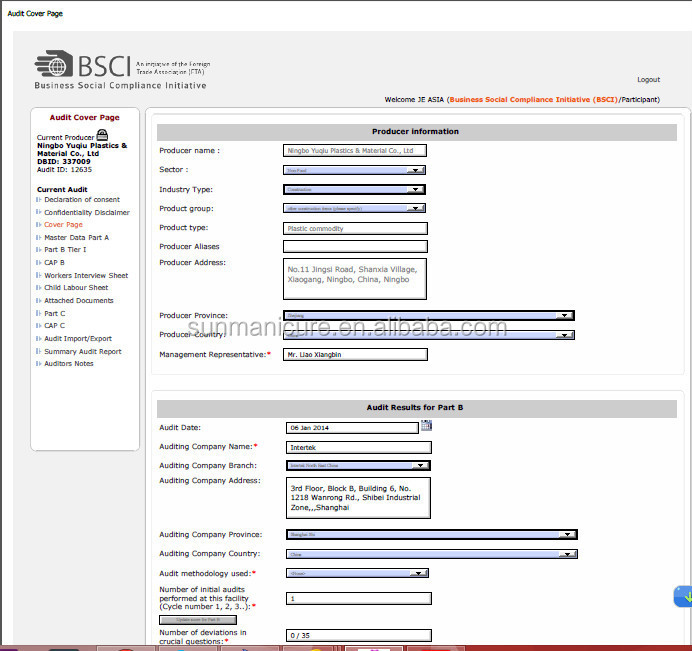The height and width of the screenshot is (651, 692).
Task: Click the Producer Address text area
Action: pos(355,279)
